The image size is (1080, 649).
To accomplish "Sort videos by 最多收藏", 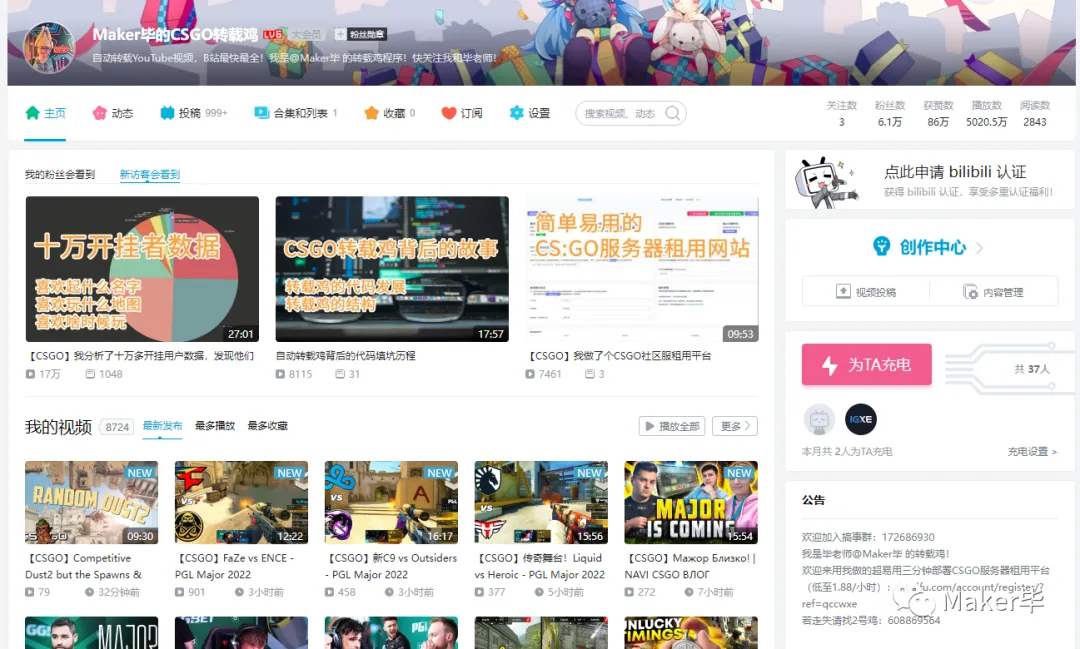I will point(268,426).
